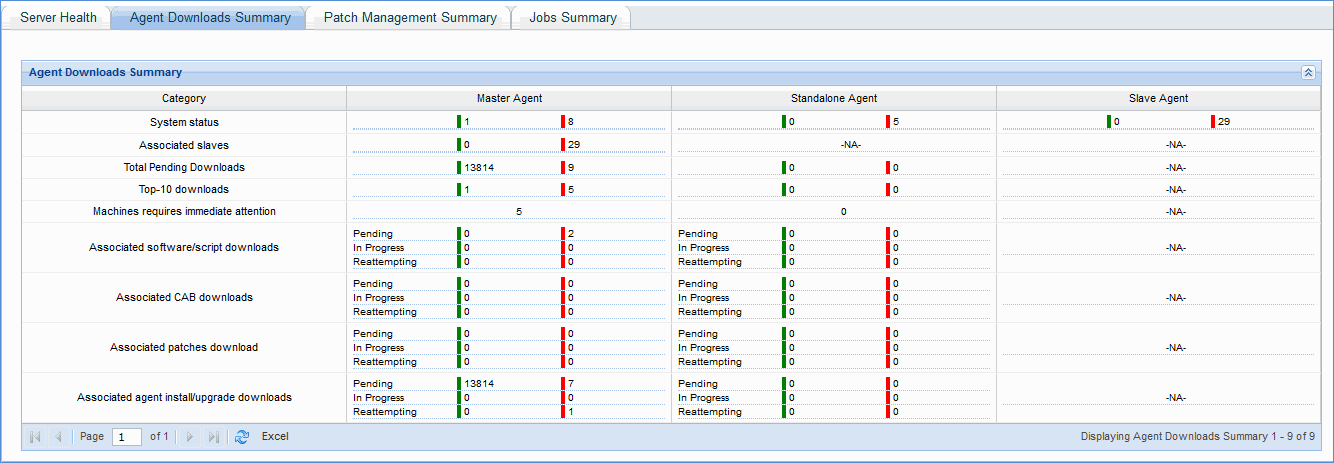Click the Standalone Agent column header
This screenshot has height=463, width=1334.
(833, 98)
